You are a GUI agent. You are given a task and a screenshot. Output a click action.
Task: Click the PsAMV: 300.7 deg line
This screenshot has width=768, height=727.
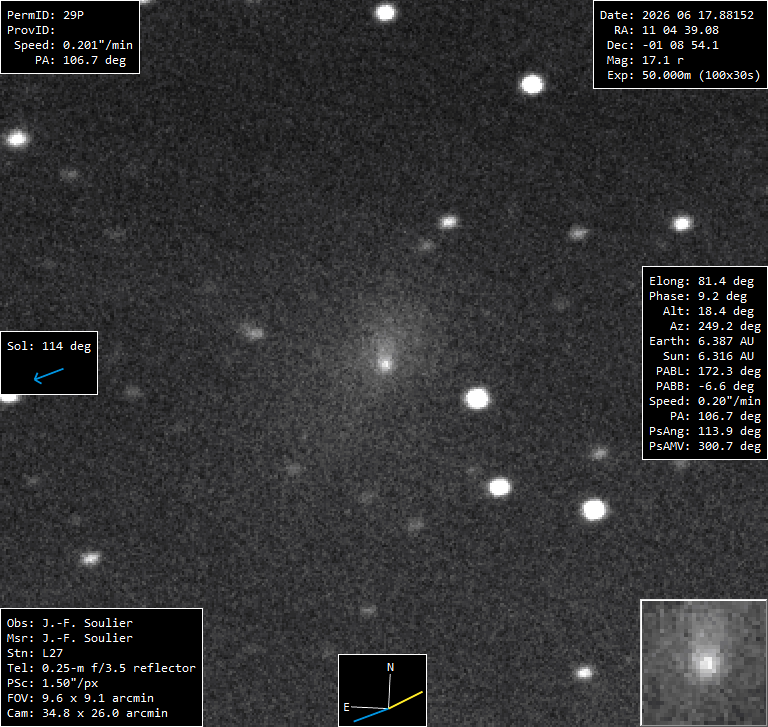[x=705, y=446]
